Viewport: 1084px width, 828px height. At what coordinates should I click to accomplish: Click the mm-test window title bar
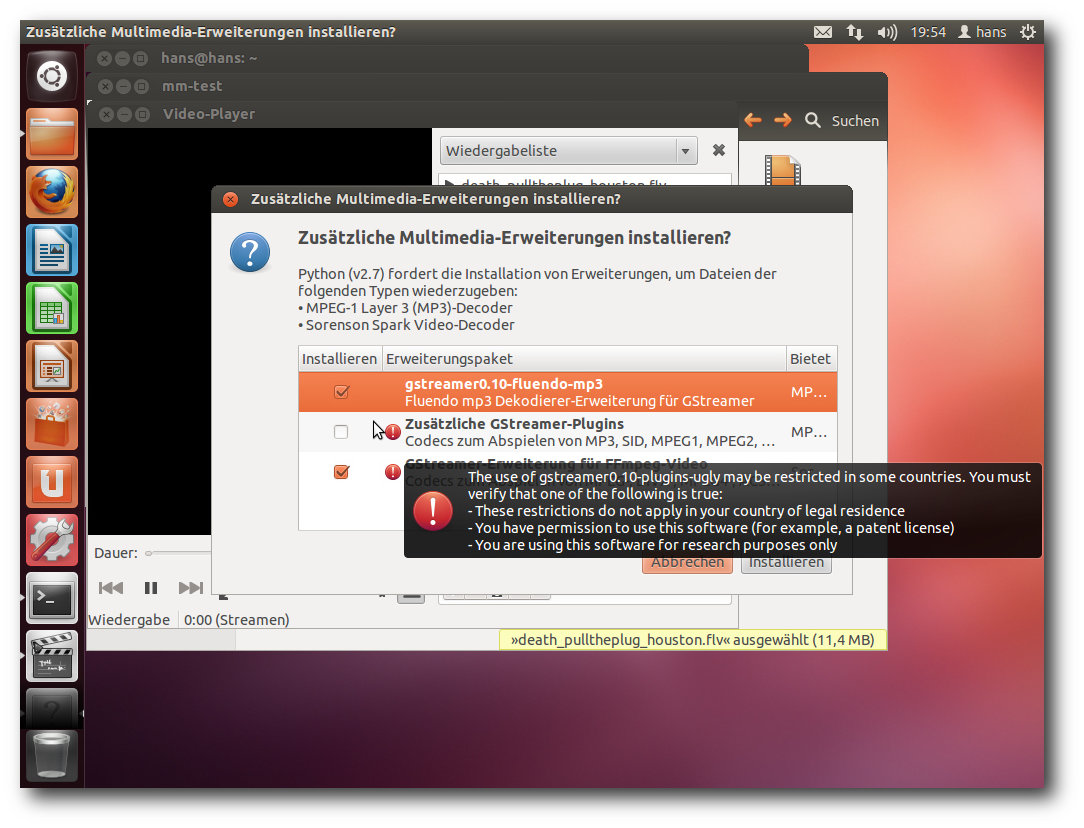coord(487,86)
